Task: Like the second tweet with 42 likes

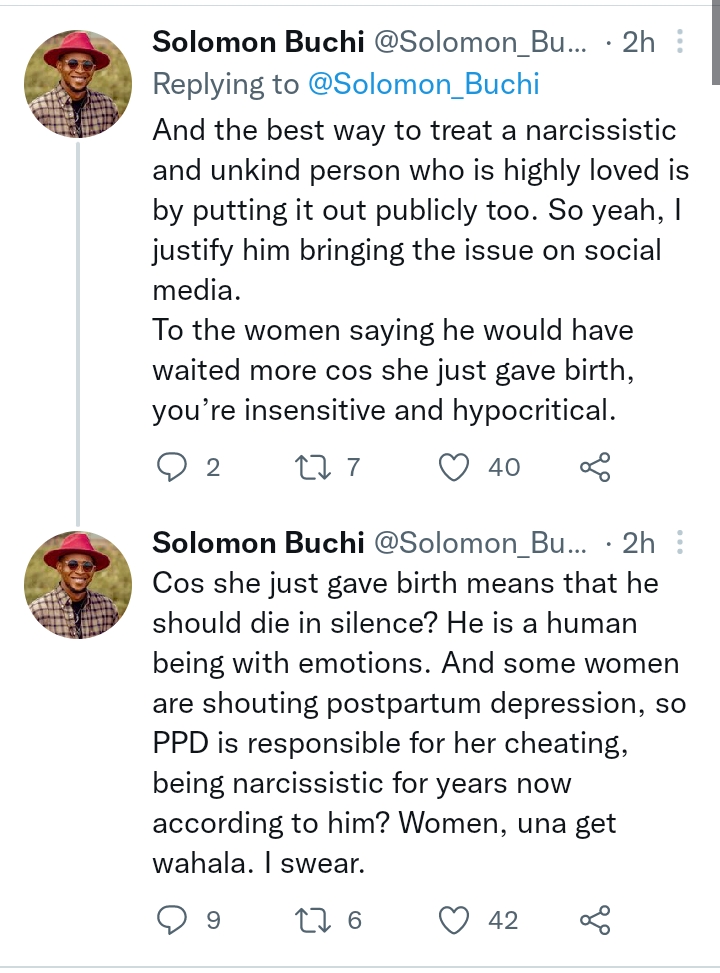Action: pyautogui.click(x=455, y=919)
